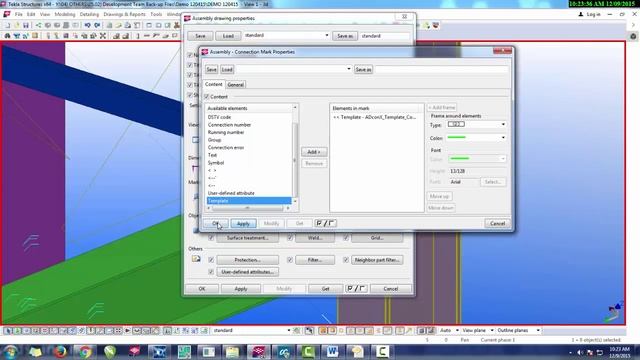Click the green frame Color swatch
Screen dimensions: 640x360
(x=457, y=138)
